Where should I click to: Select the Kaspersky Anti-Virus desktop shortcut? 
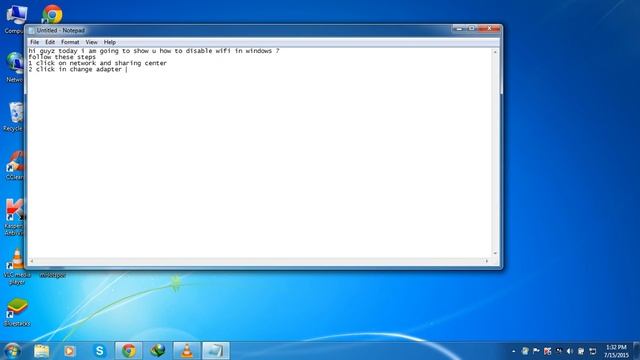[15, 217]
